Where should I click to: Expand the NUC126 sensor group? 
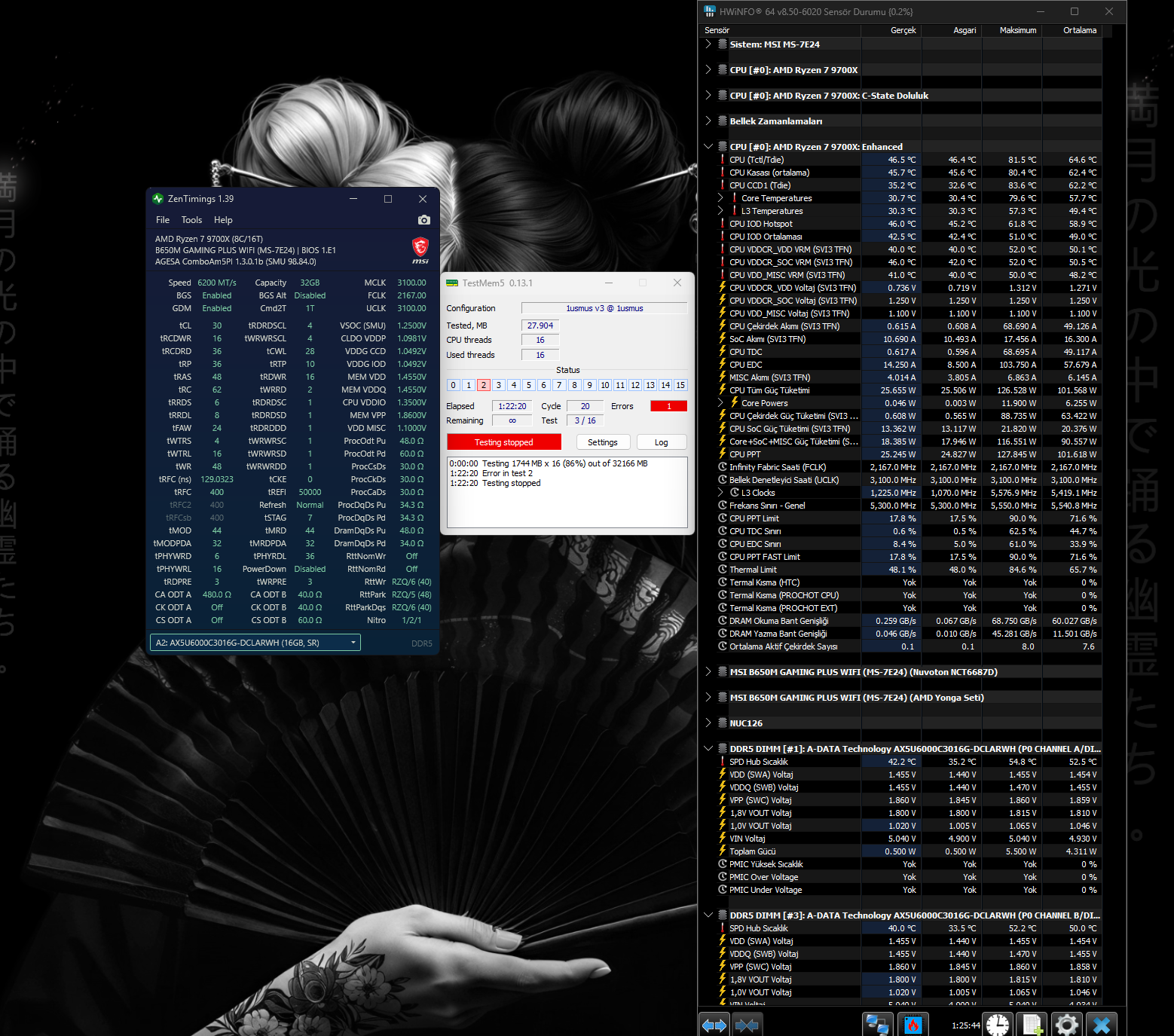708,723
